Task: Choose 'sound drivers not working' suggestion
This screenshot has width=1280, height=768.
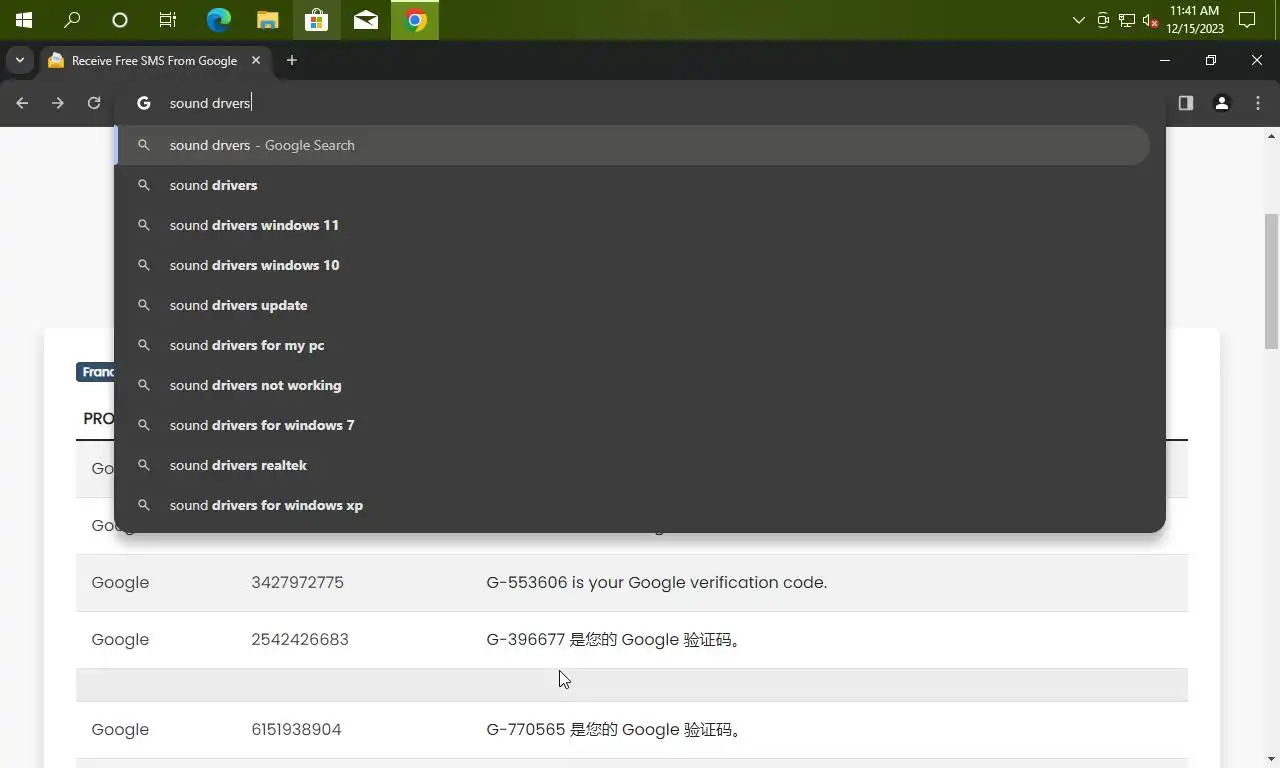Action: (x=632, y=385)
